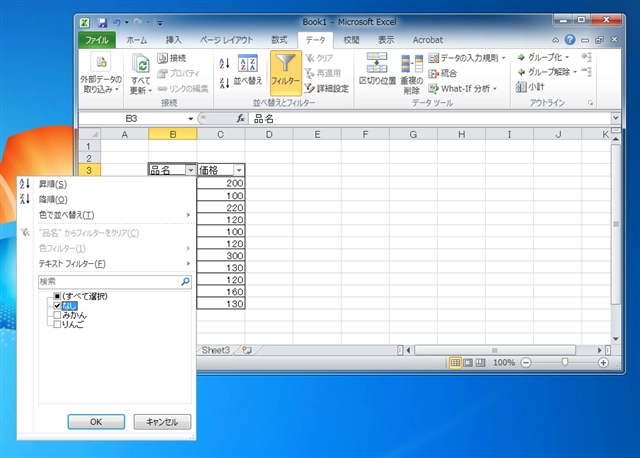
Task: Click the Undo icon in quick access toolbar
Action: [x=117, y=22]
